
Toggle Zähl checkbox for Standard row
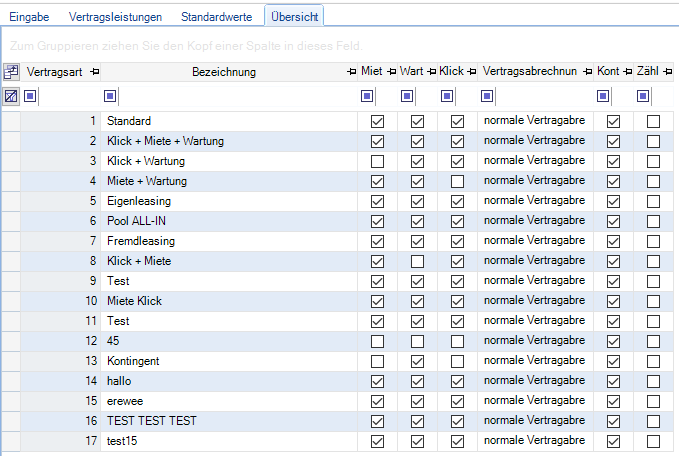click(x=653, y=121)
